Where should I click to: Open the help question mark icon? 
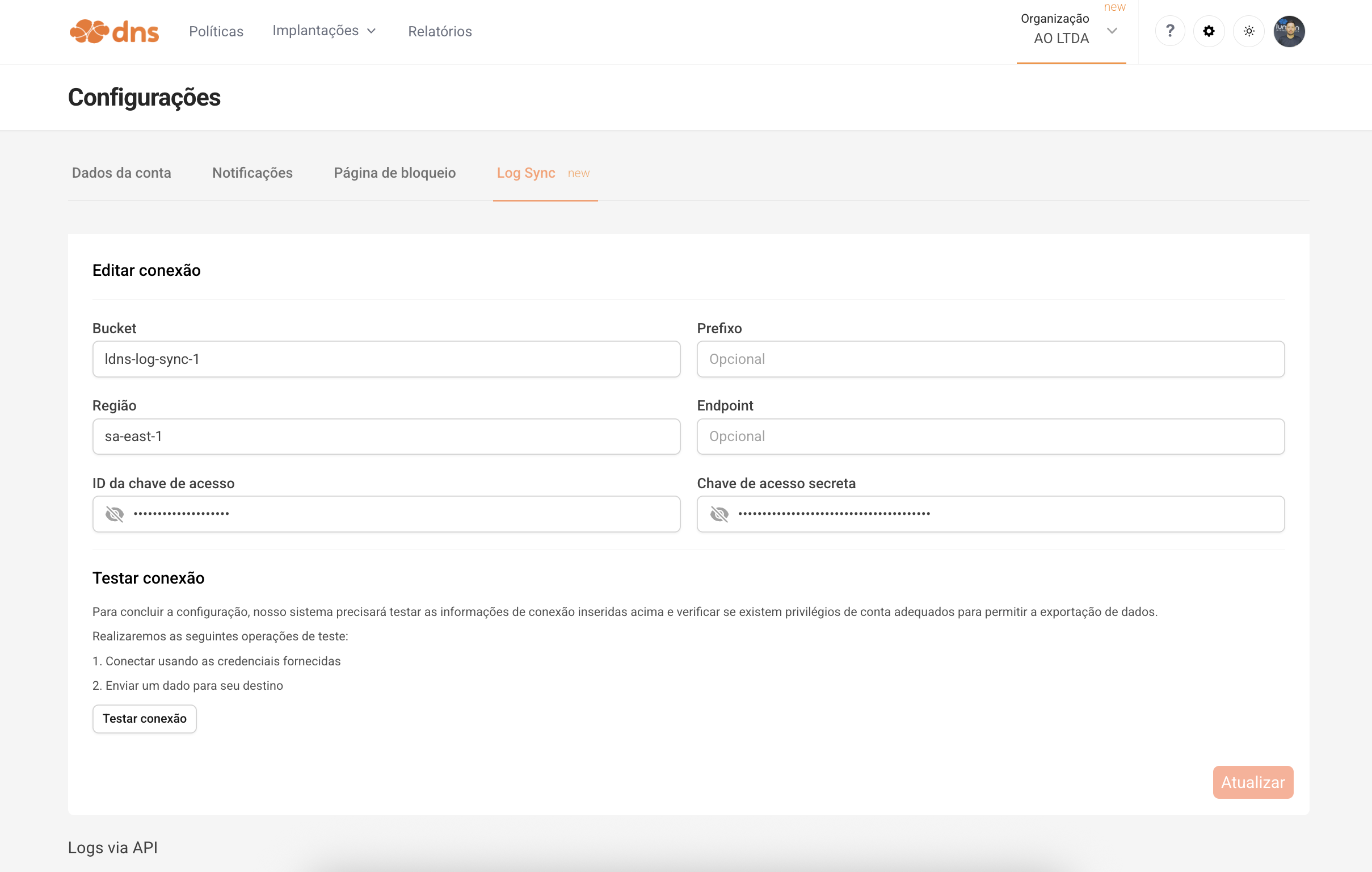pos(1170,31)
